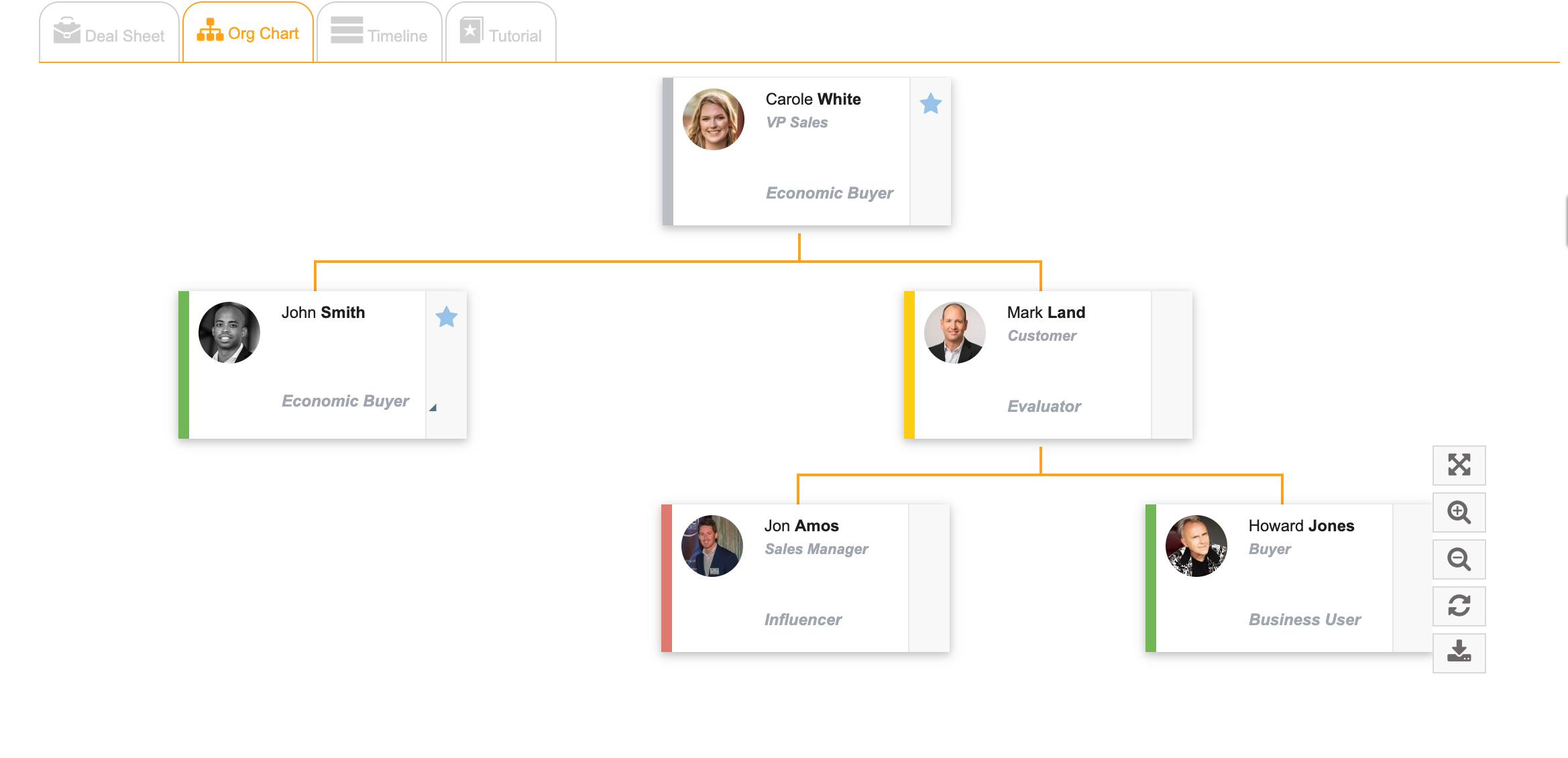Toggle the empty star area on Mark Land's card

click(1172, 365)
